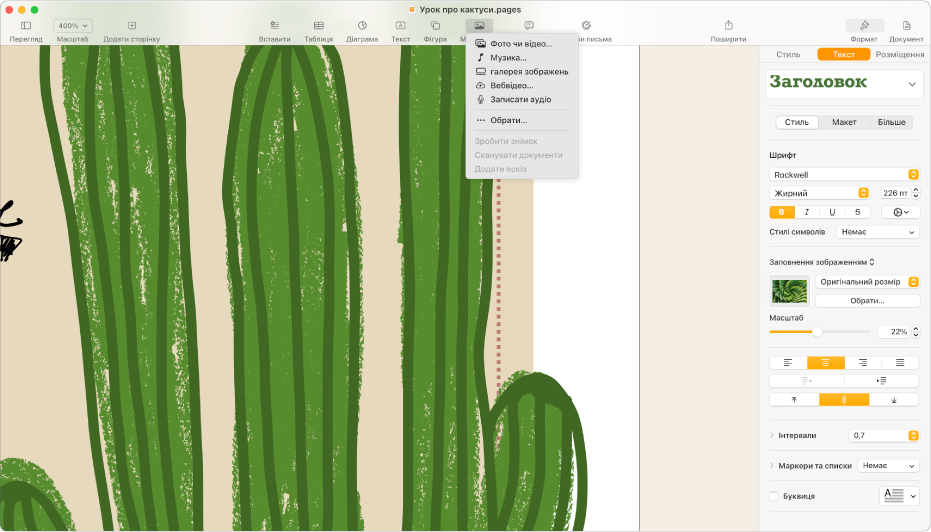This screenshot has width=931, height=532.
Task: Open the Жирний font weight dropdown
Action: (819, 193)
